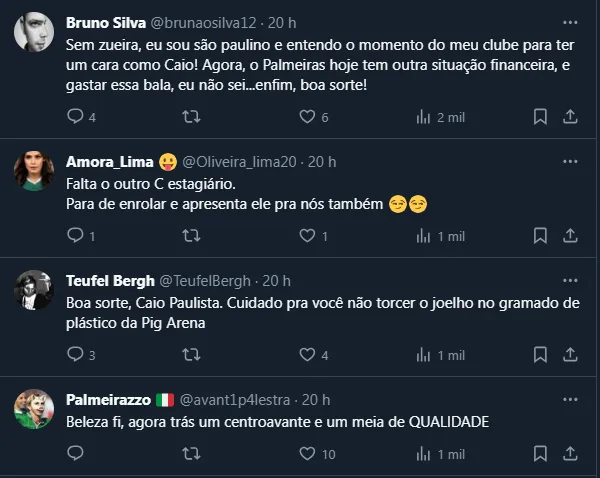The width and height of the screenshot is (600, 478).
Task: Bookmark Palmeirazzo's tweet
Action: point(540,453)
